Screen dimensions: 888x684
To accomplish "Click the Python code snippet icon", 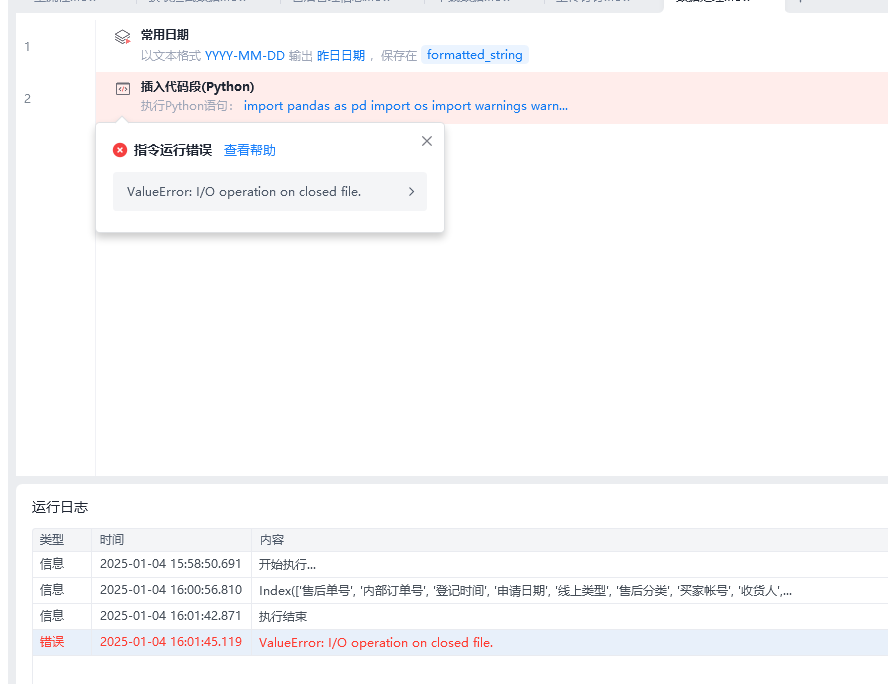I will [x=123, y=89].
